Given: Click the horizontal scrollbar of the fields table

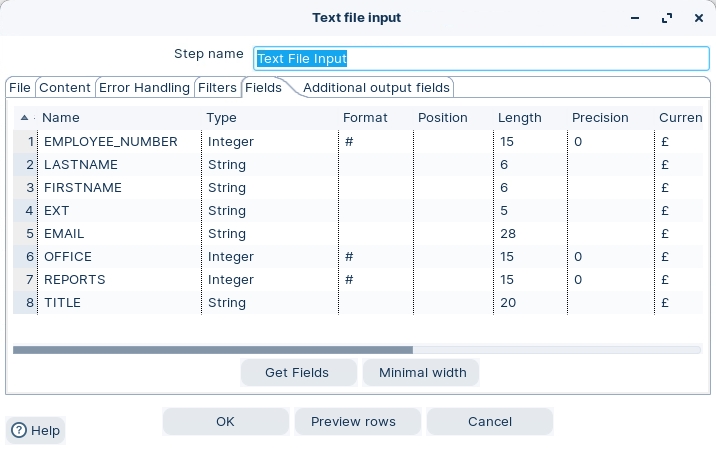Looking at the screenshot, I should coord(212,350).
